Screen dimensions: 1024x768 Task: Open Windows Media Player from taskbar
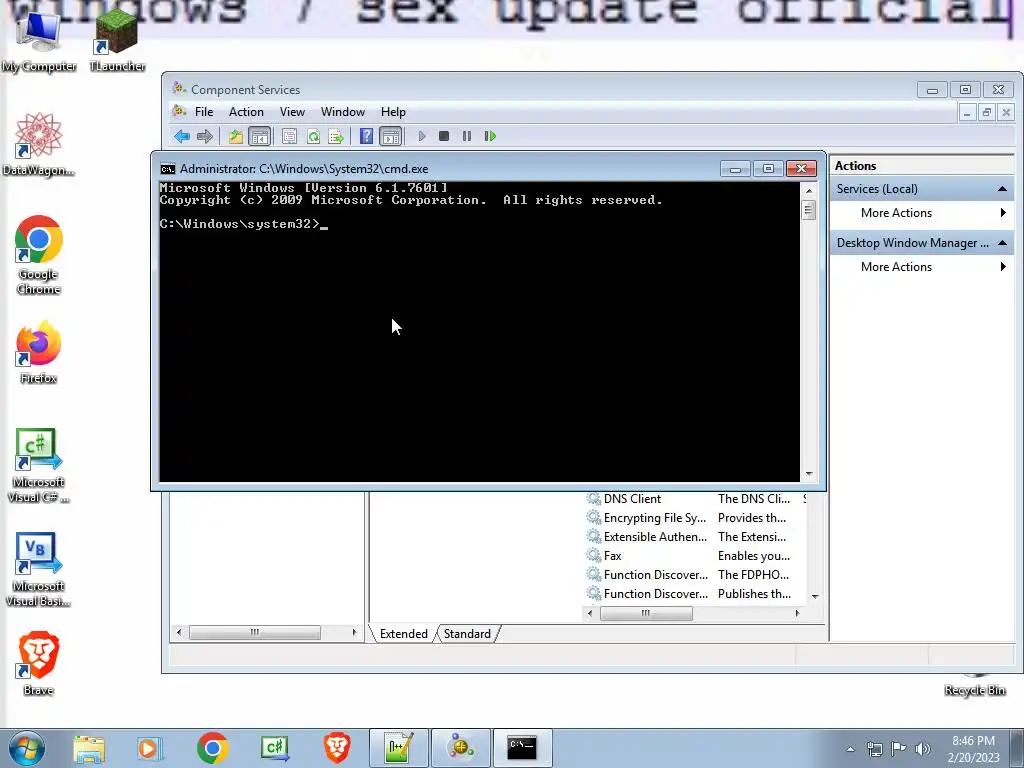pos(150,748)
